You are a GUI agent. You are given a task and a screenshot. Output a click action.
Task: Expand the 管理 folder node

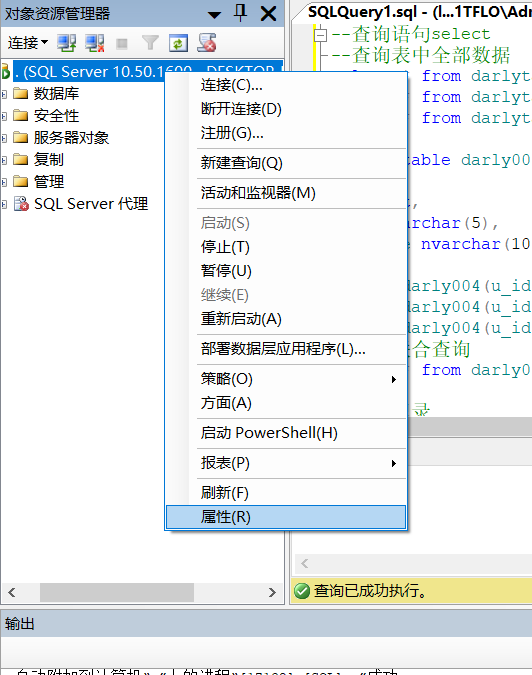[x=4, y=182]
